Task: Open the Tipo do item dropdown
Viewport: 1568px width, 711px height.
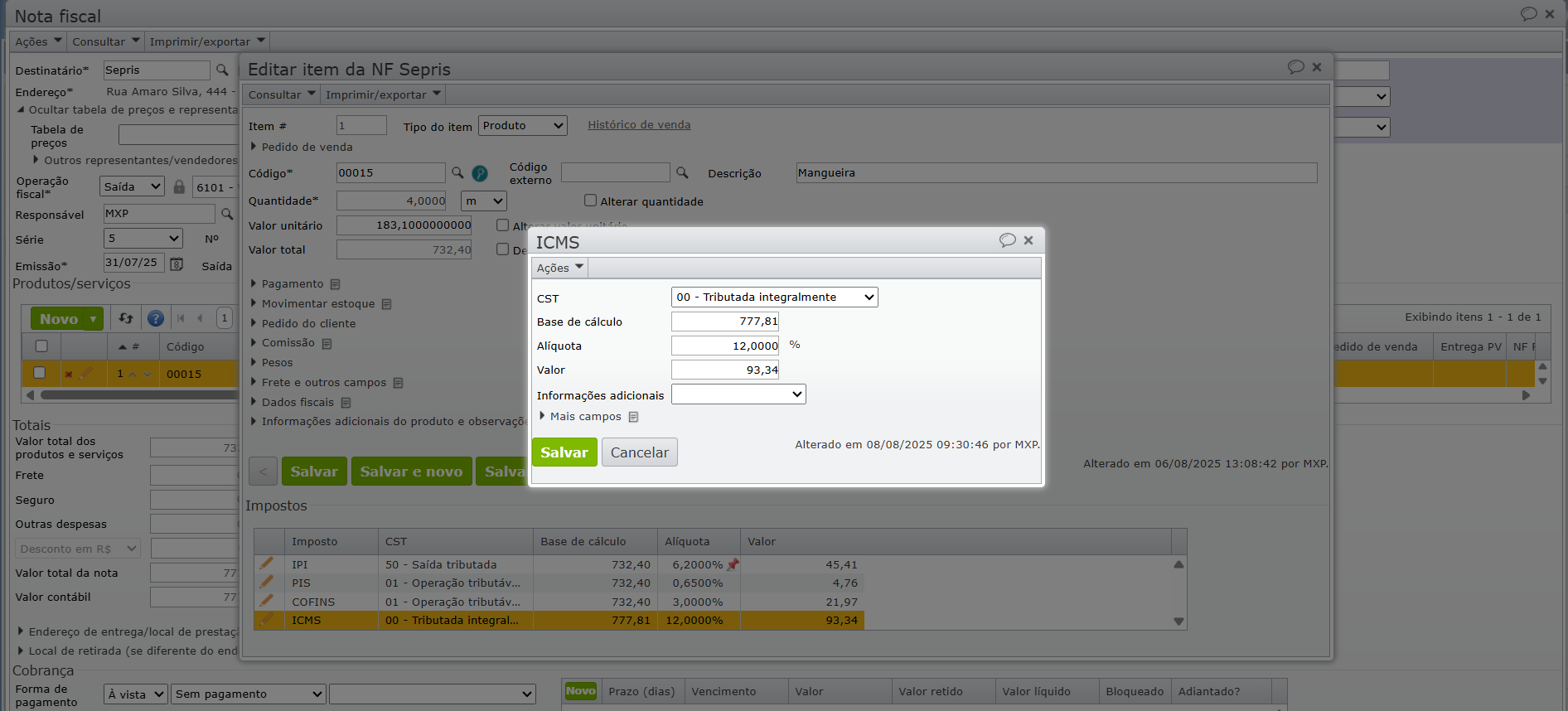Action: coord(523,126)
